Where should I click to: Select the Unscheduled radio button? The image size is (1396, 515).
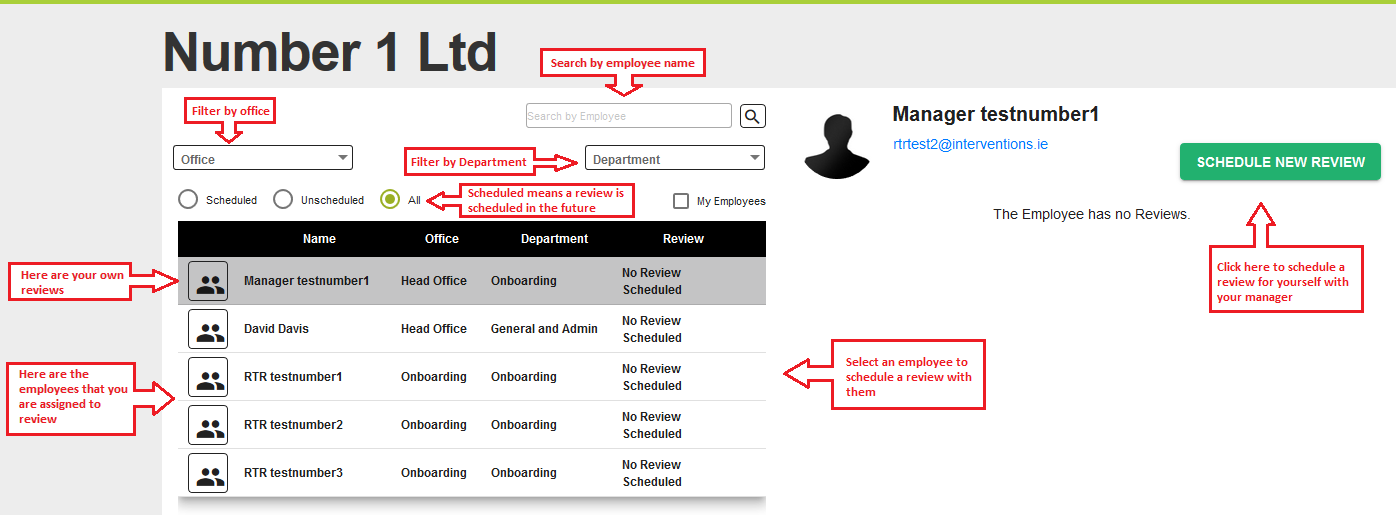point(283,200)
